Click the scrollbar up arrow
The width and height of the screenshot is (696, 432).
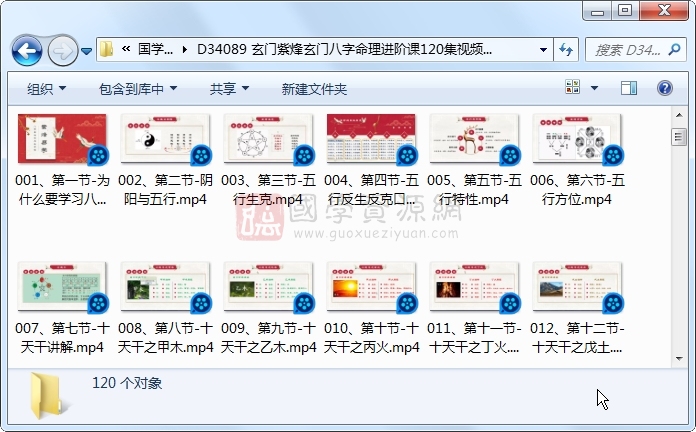click(679, 115)
